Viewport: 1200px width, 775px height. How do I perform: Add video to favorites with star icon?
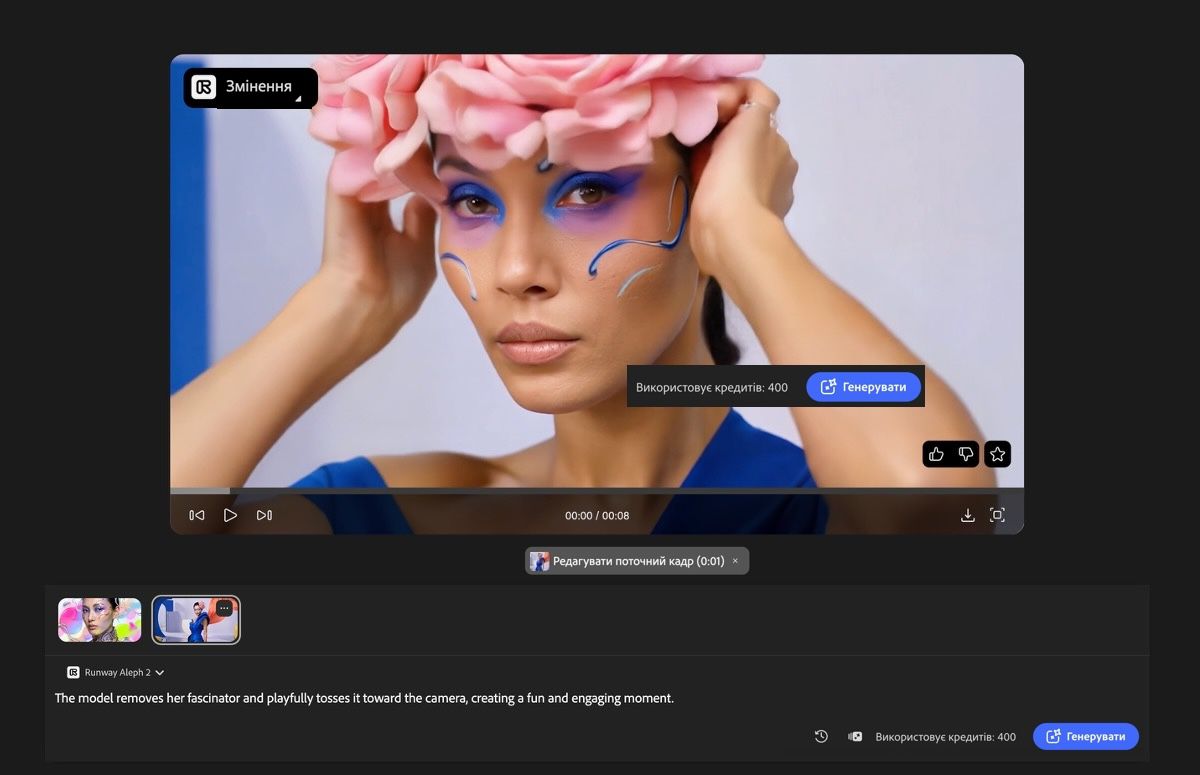997,454
